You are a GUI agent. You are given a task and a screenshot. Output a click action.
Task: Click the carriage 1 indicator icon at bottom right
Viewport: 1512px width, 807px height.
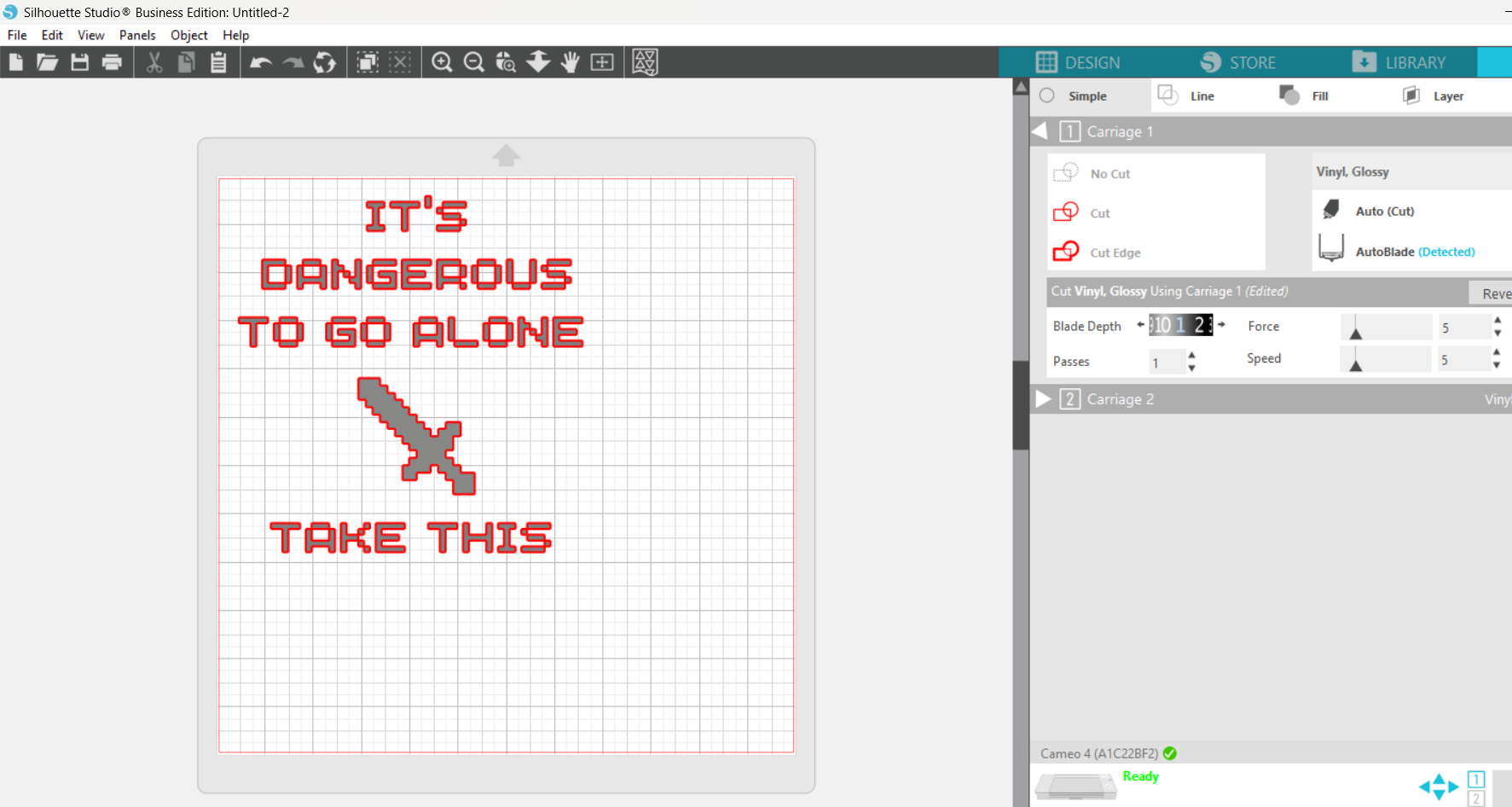pyautogui.click(x=1476, y=779)
